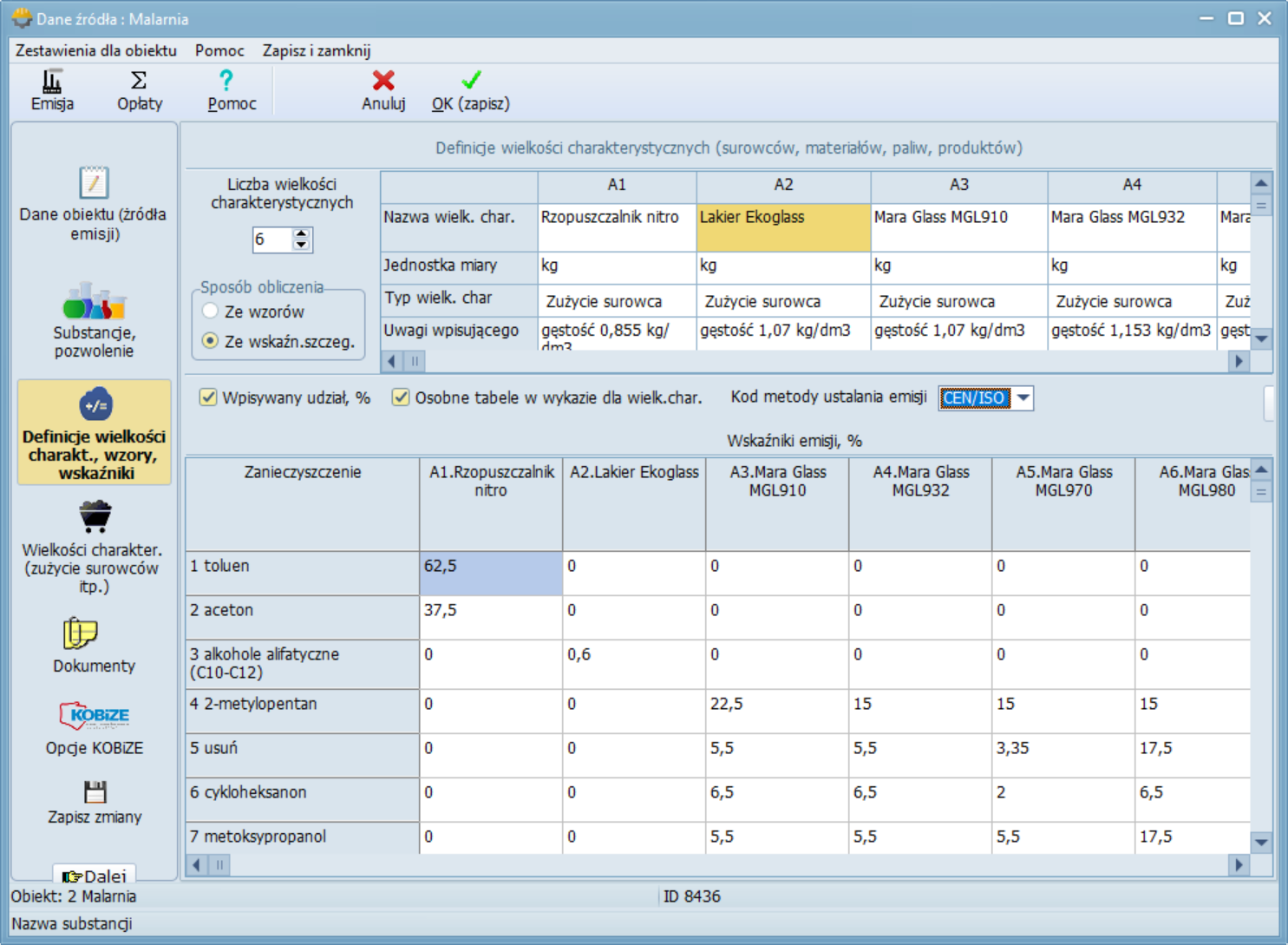Click the Pomoc question mark icon
Image resolution: width=1288 pixels, height=945 pixels.
(232, 90)
